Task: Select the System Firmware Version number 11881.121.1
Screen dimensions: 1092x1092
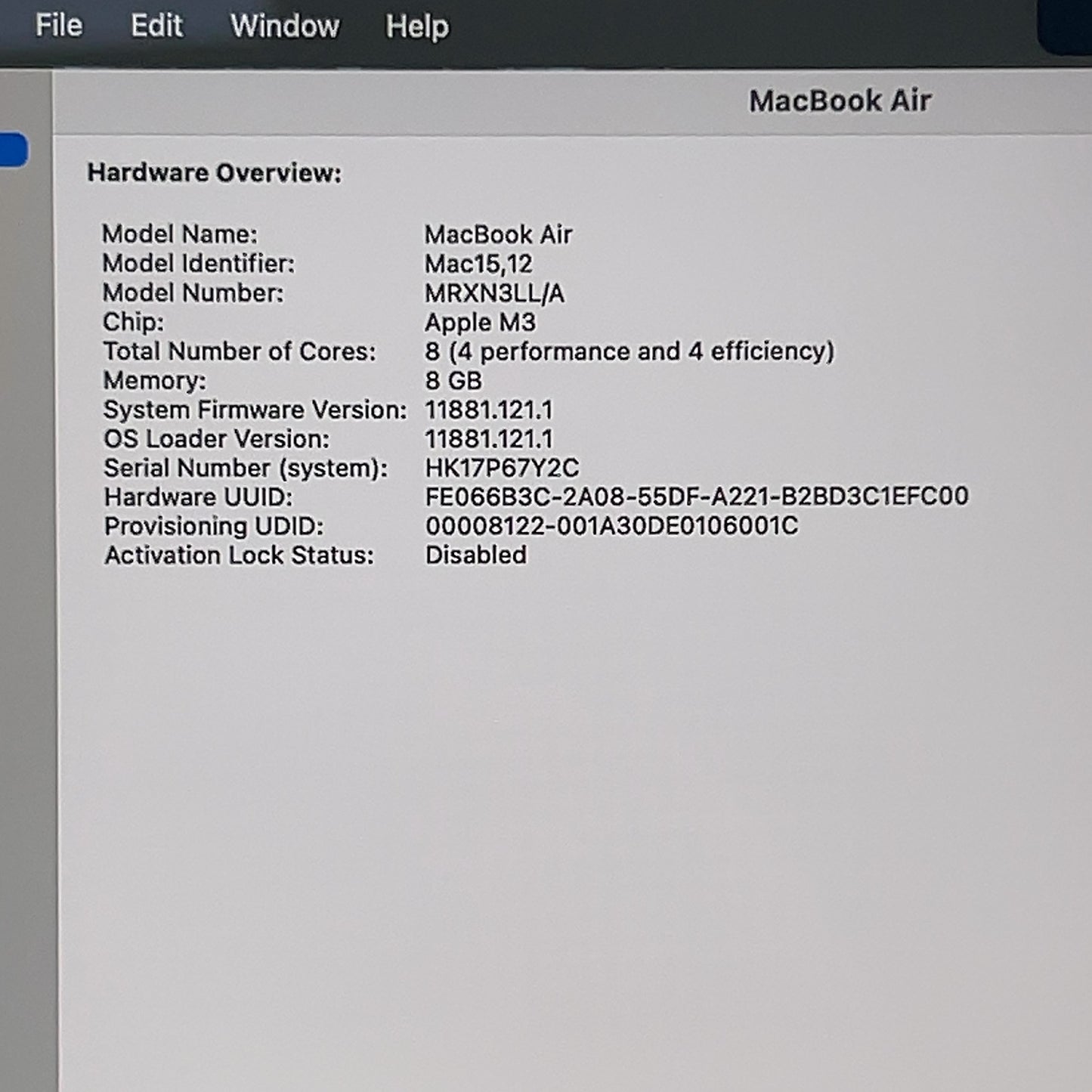Action: pos(489,410)
